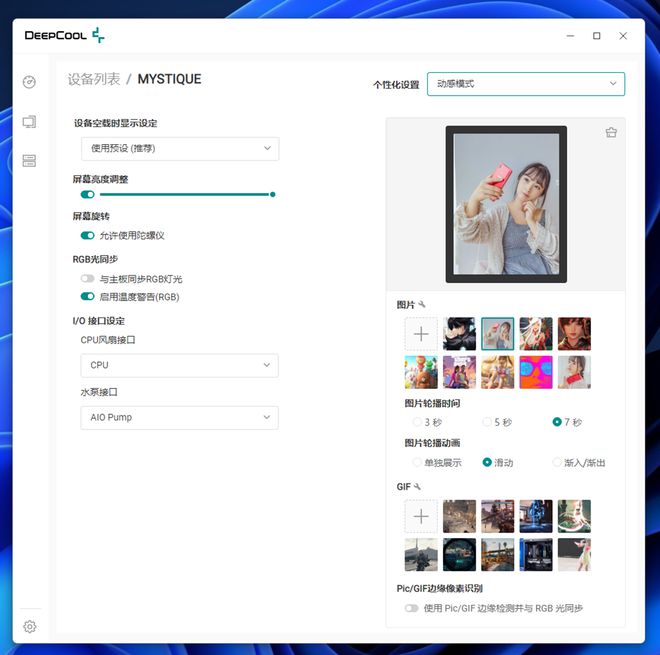Viewport: 660px width, 655px height.
Task: Select the red-toned portrait picture thumbnail
Action: point(574,334)
